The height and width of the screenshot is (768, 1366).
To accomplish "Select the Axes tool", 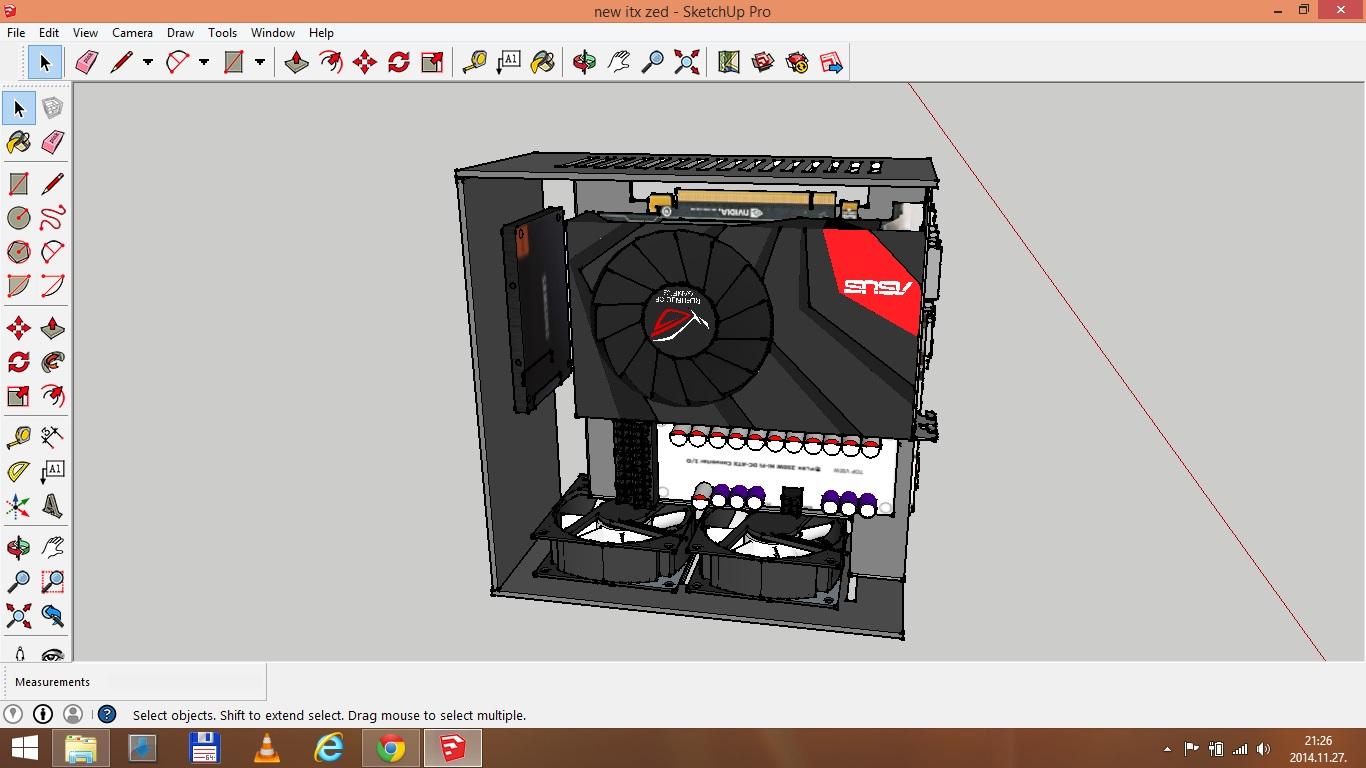I will [19, 506].
